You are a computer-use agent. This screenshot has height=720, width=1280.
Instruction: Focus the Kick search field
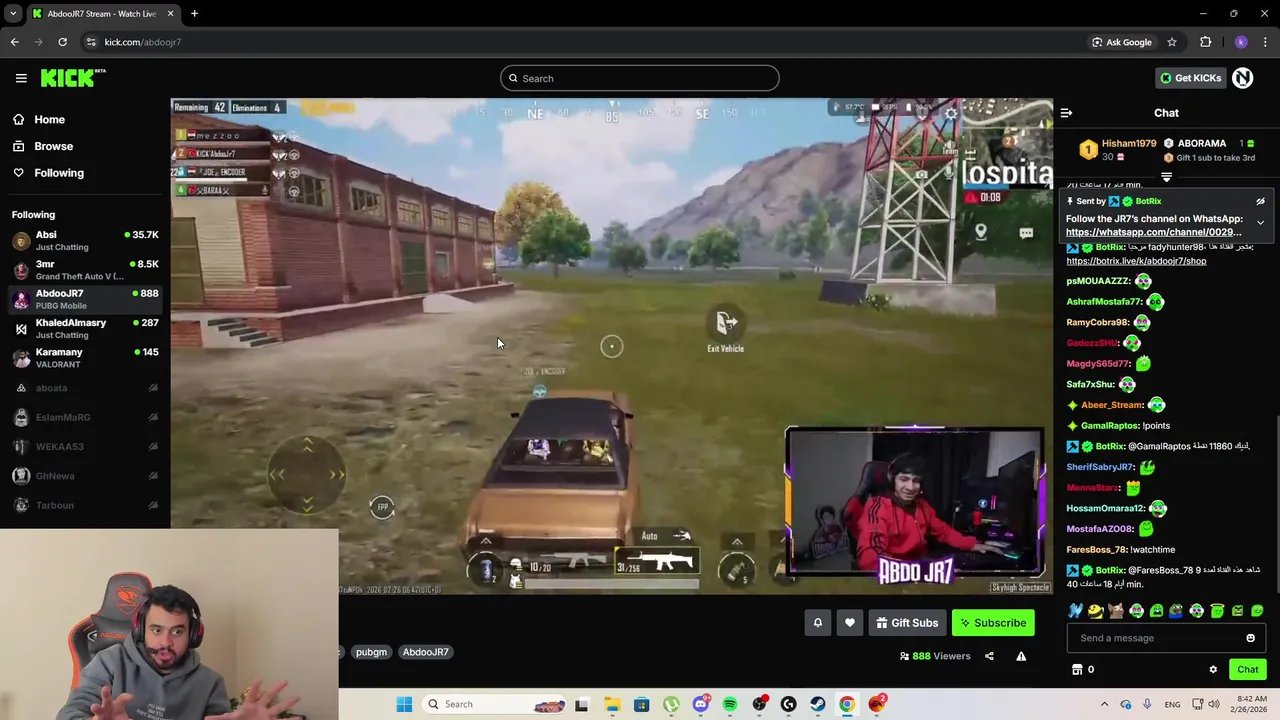640,78
